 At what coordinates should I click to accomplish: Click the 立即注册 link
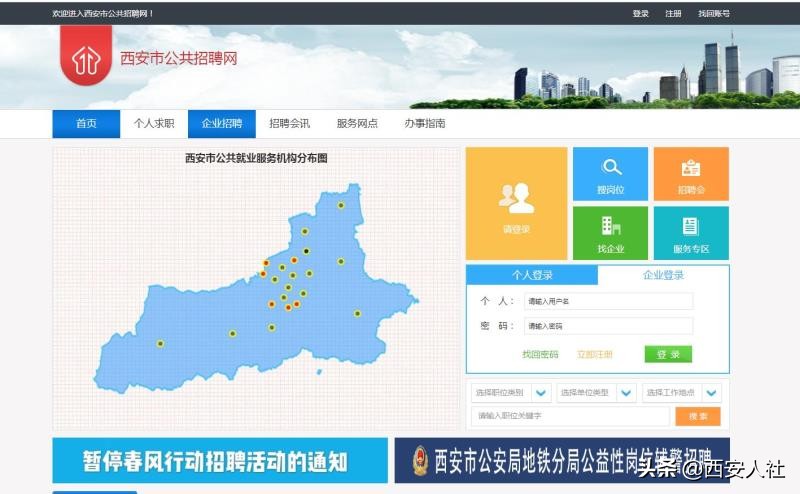[594, 354]
